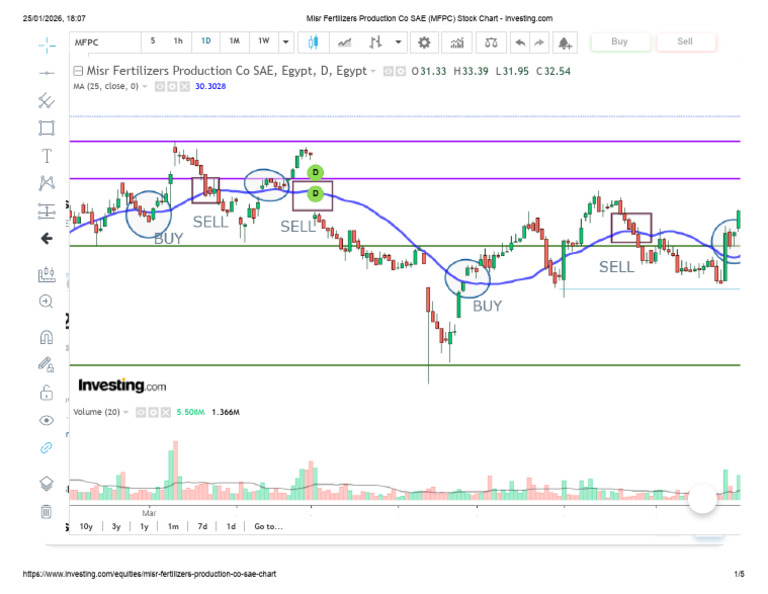Expand Misr Fertilizers title dropdown arrow
Screen dimensions: 768x594
373,71
